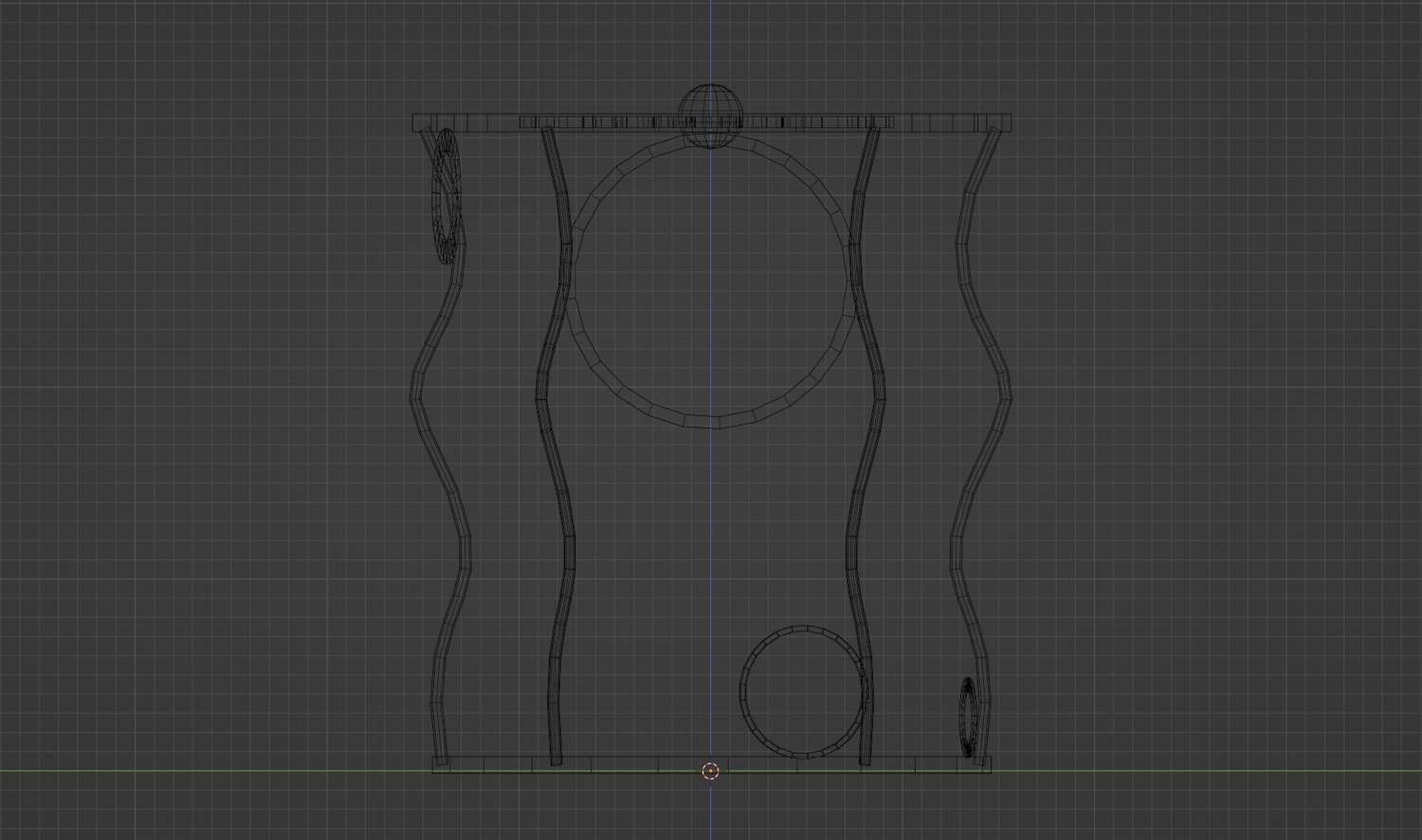Select the outermost right wavy leg
The width and height of the screenshot is (1422, 840).
pyautogui.click(x=981, y=446)
